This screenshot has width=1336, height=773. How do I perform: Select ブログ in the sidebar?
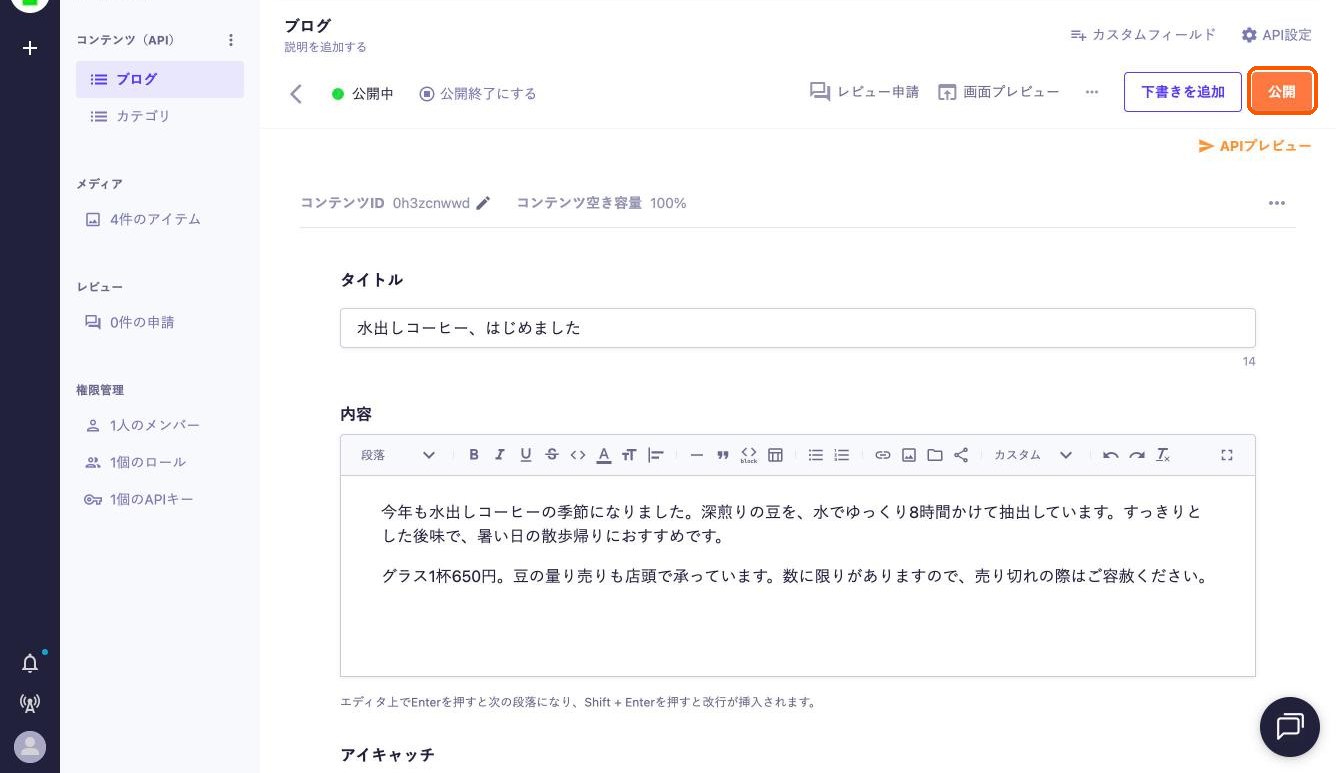[160, 79]
